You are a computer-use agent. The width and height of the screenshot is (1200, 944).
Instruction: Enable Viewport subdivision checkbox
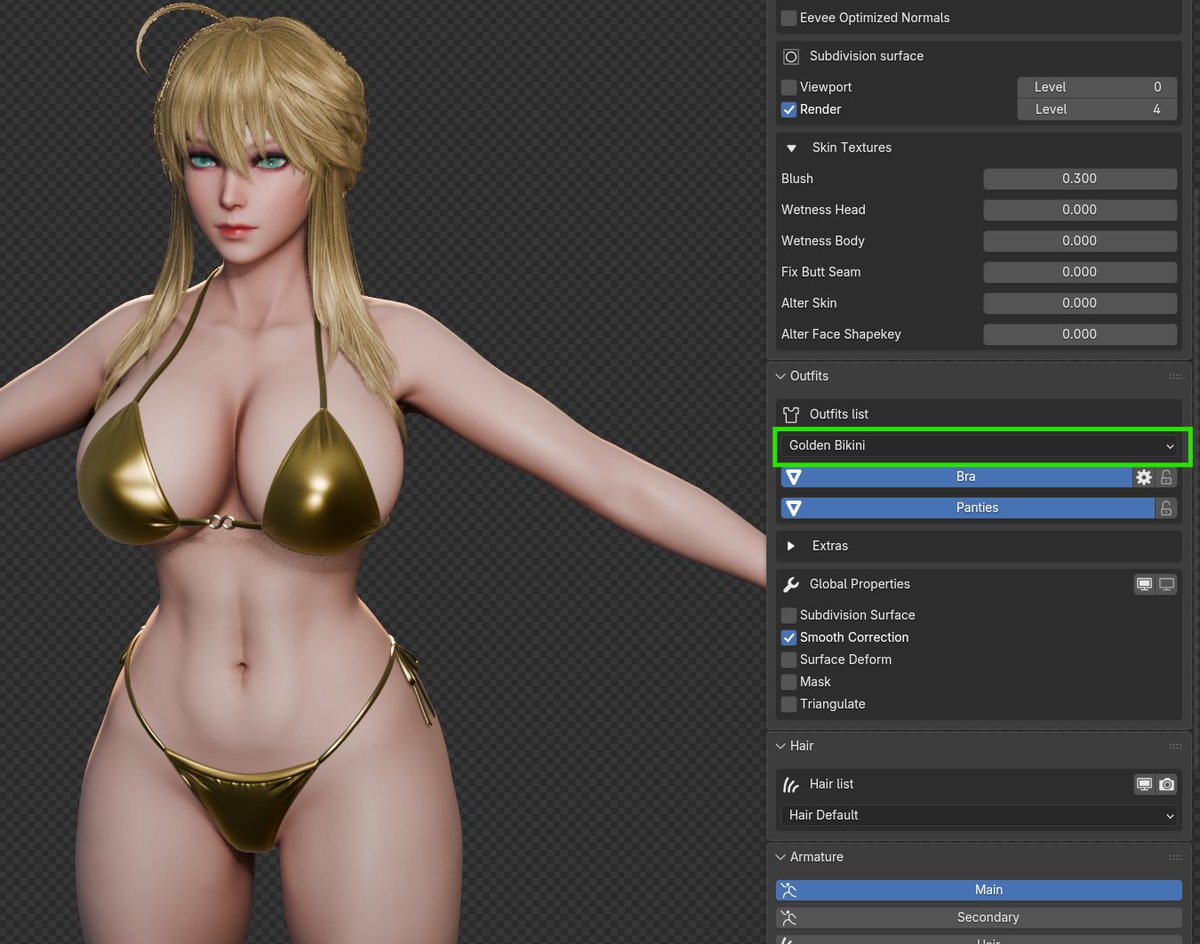(x=789, y=87)
